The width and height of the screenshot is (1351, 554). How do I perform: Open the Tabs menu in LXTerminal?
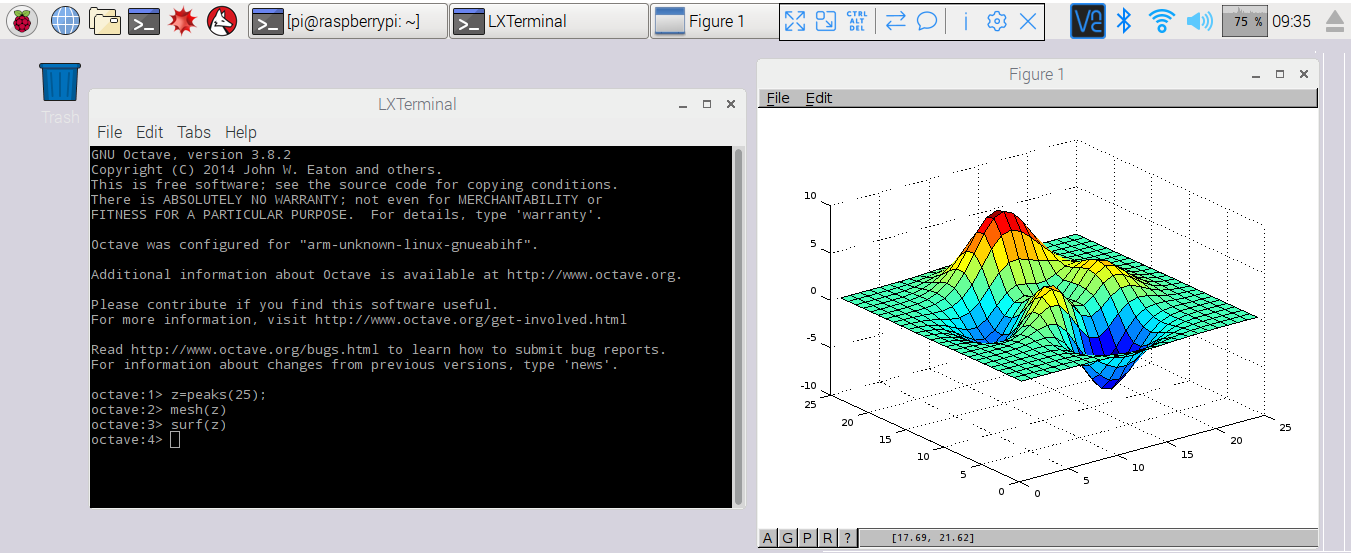click(x=194, y=132)
